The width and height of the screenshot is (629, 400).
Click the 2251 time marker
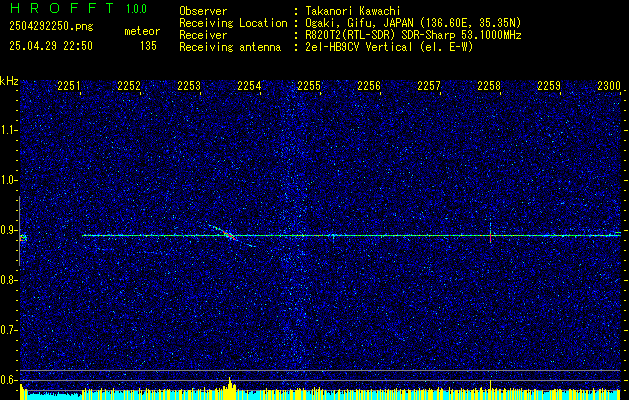click(x=69, y=85)
